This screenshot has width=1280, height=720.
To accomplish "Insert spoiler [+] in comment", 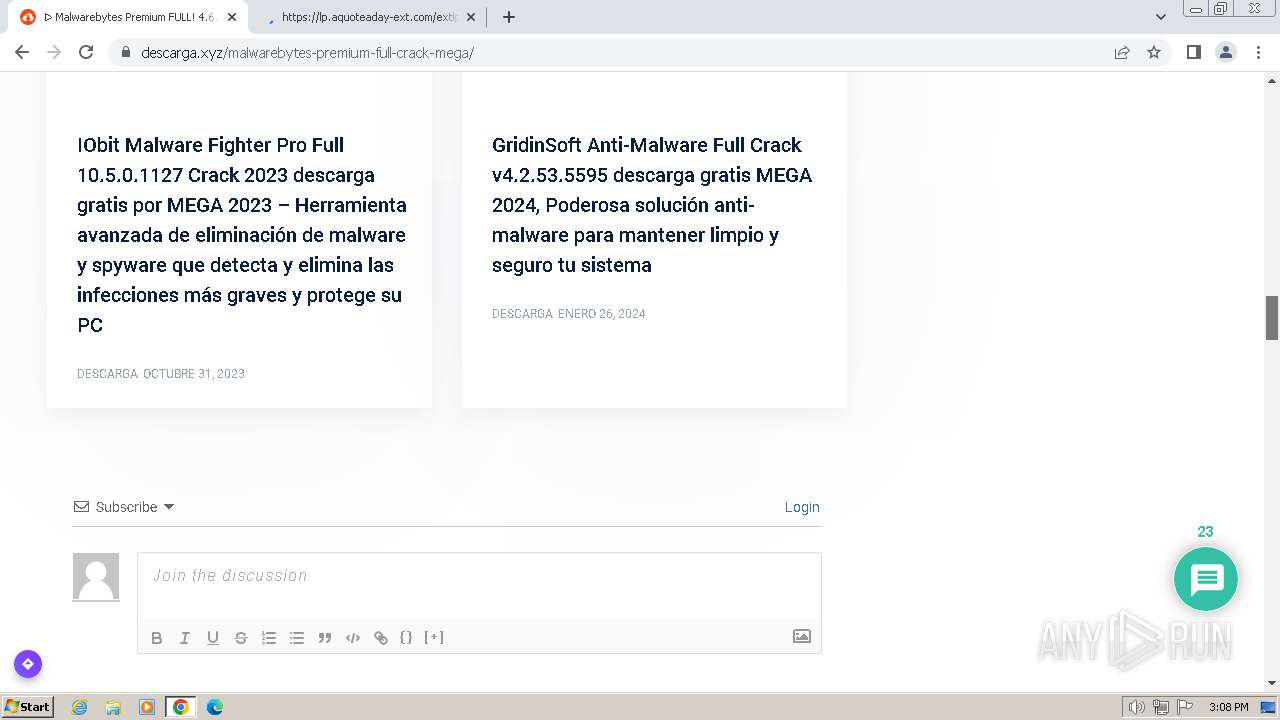I will point(434,637).
